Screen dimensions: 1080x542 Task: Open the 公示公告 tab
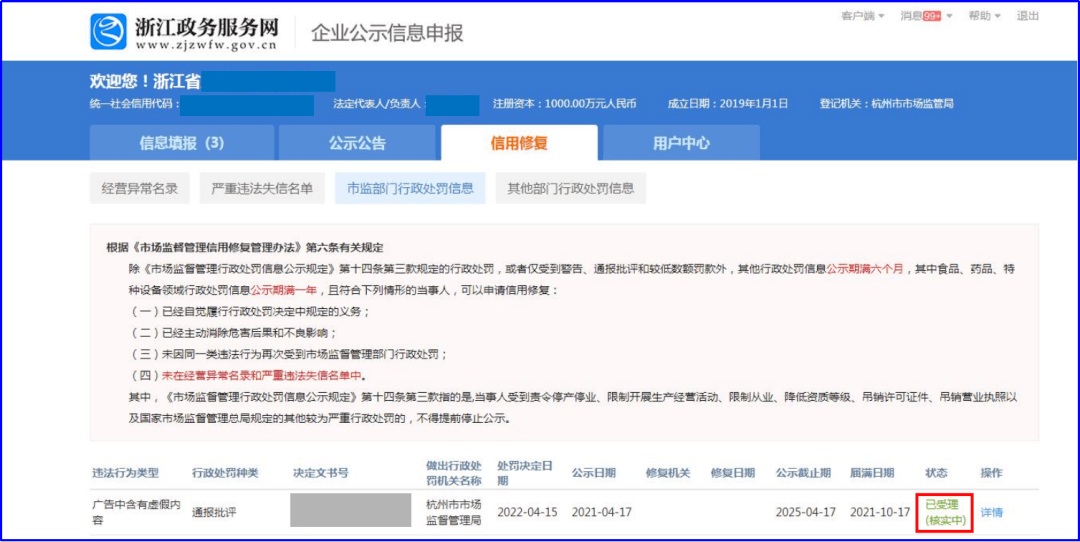[x=357, y=143]
